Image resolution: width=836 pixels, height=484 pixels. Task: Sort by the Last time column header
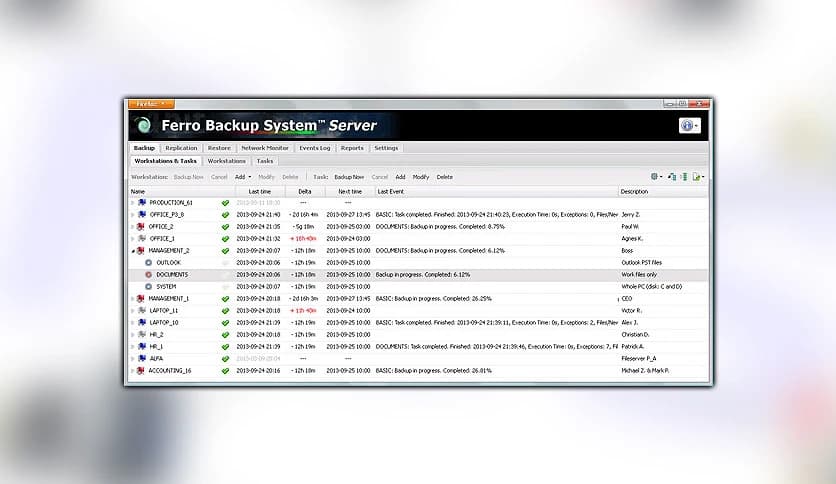coord(260,191)
